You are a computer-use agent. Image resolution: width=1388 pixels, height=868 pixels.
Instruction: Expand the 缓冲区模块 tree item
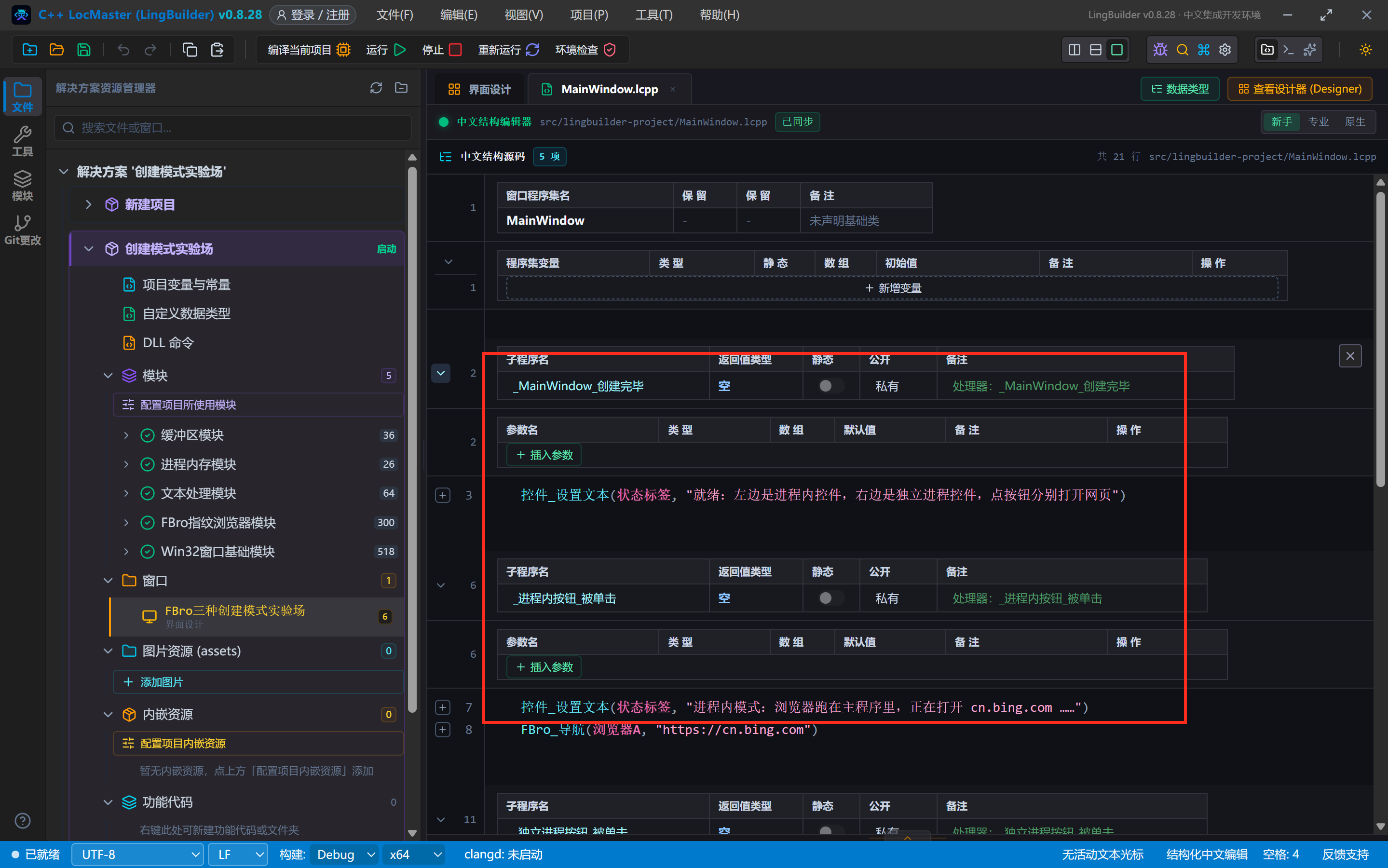(x=126, y=435)
